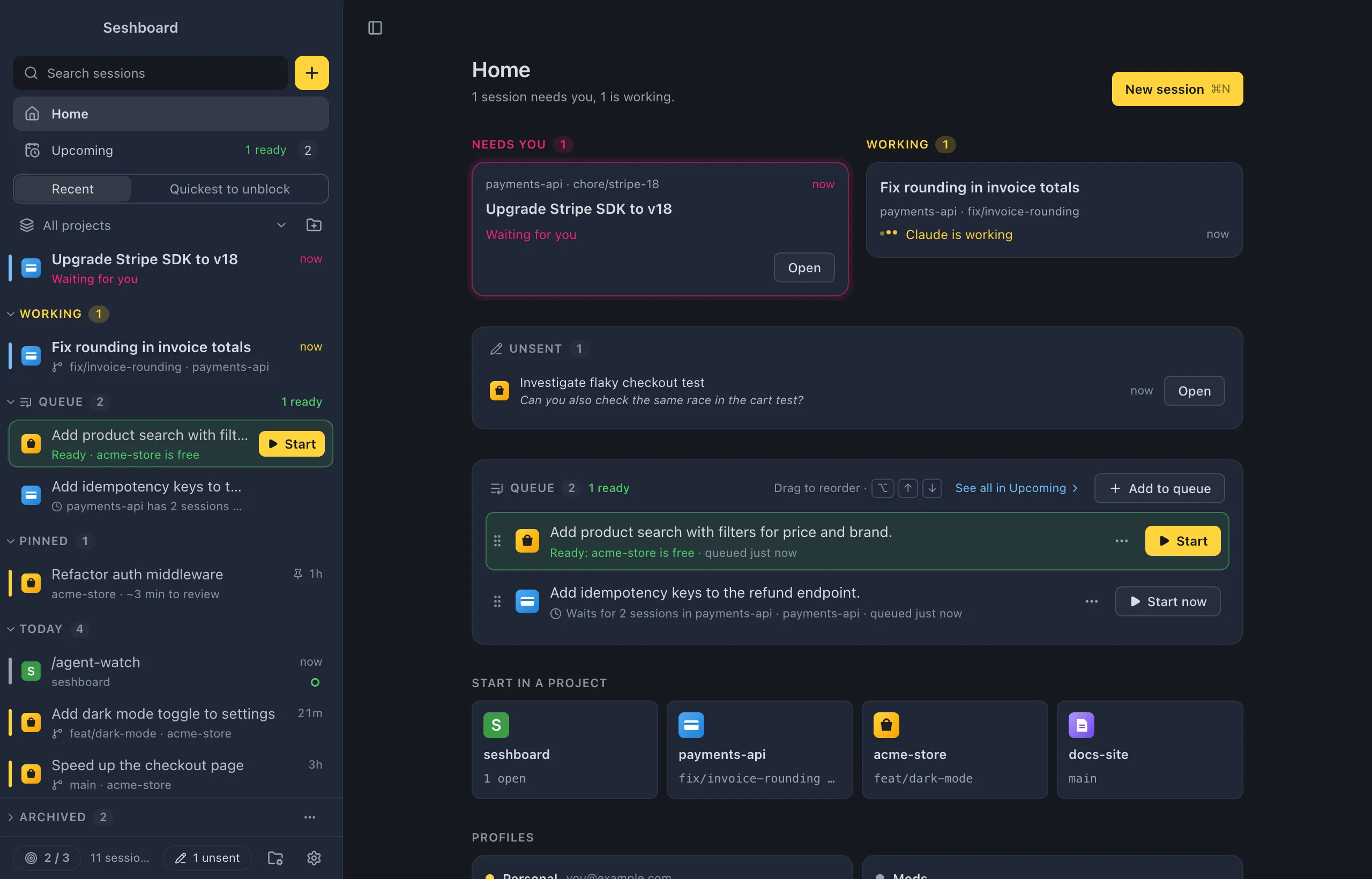Go to Home in sidebar navigation
The height and width of the screenshot is (879, 1372).
point(170,114)
